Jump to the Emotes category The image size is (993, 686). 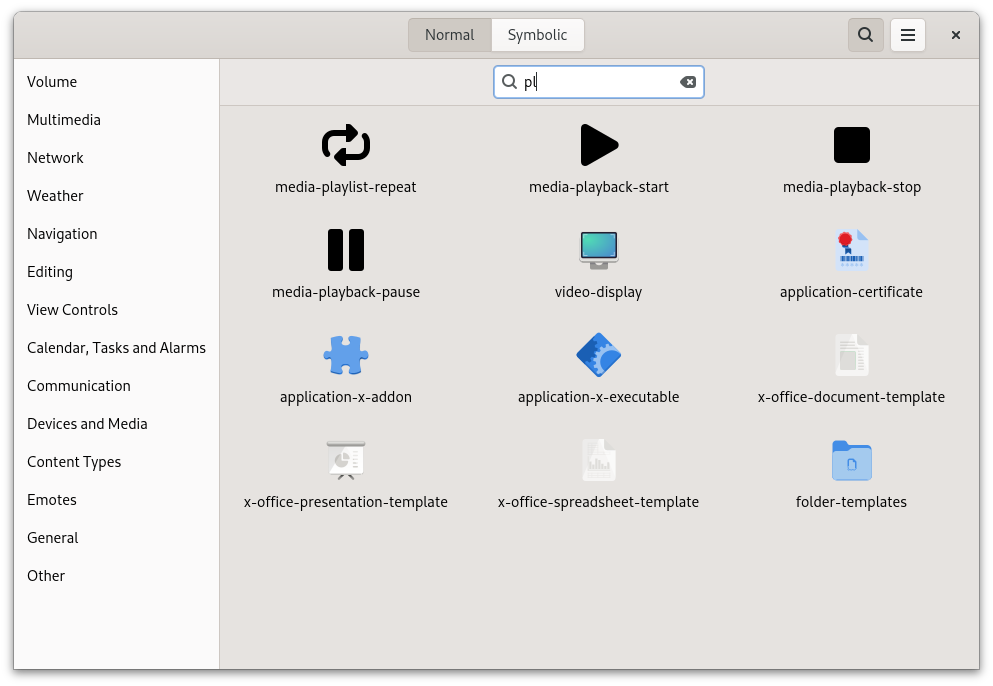click(x=52, y=500)
